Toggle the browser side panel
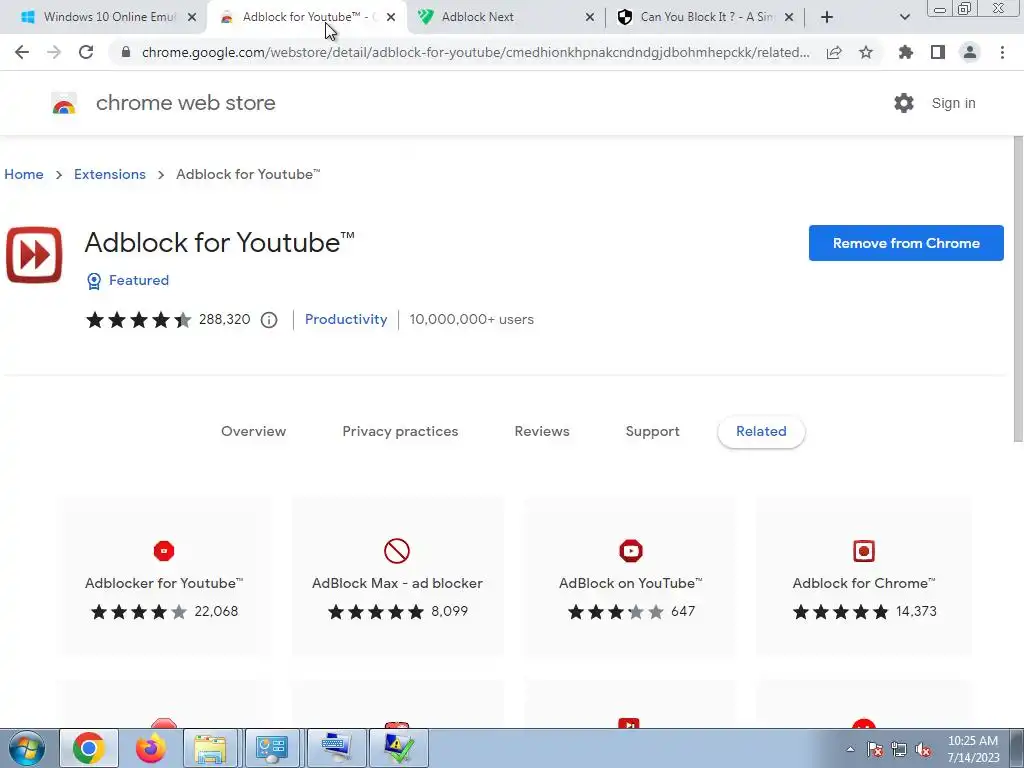Image resolution: width=1024 pixels, height=768 pixels. (x=938, y=52)
